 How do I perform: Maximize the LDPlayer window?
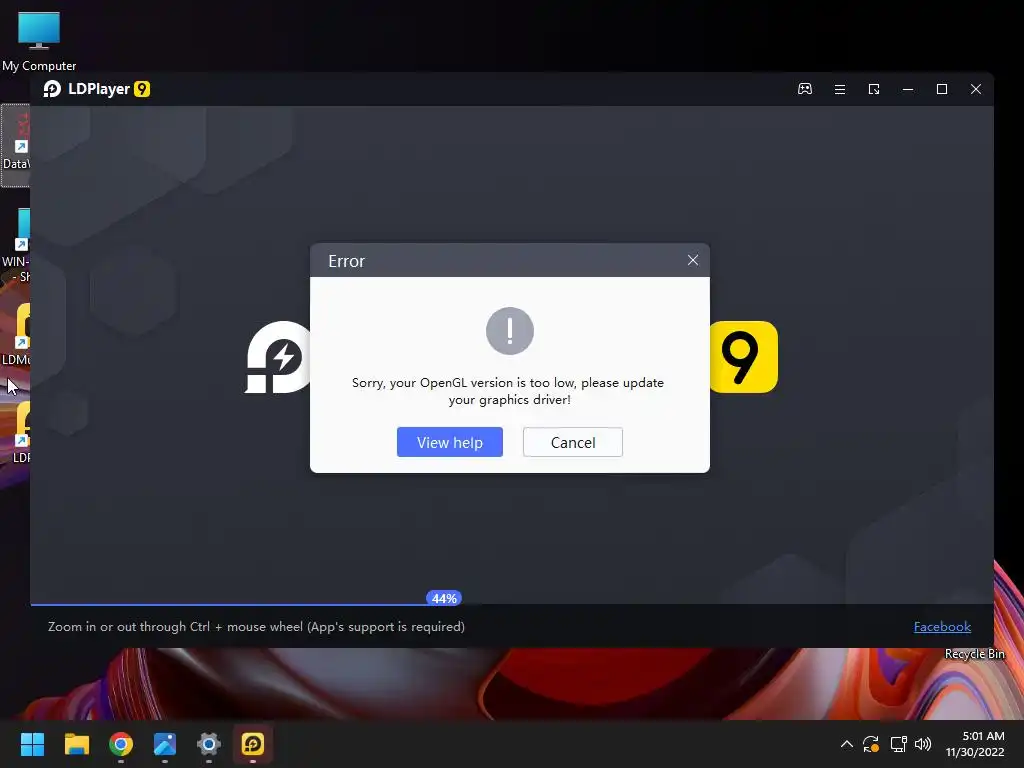(x=942, y=89)
